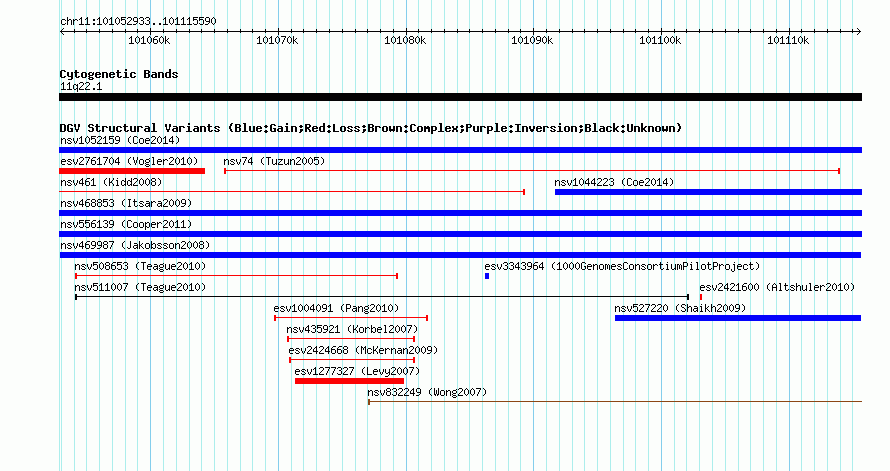This screenshot has width=890, height=471.
Task: Select the nsv468853 (Itsara2009) label
Action: tap(126, 203)
